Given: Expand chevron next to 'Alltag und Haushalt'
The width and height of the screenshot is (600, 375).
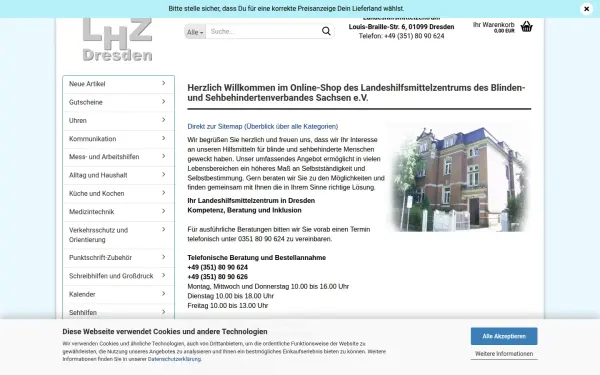Looking at the screenshot, I should pyautogui.click(x=163, y=175).
